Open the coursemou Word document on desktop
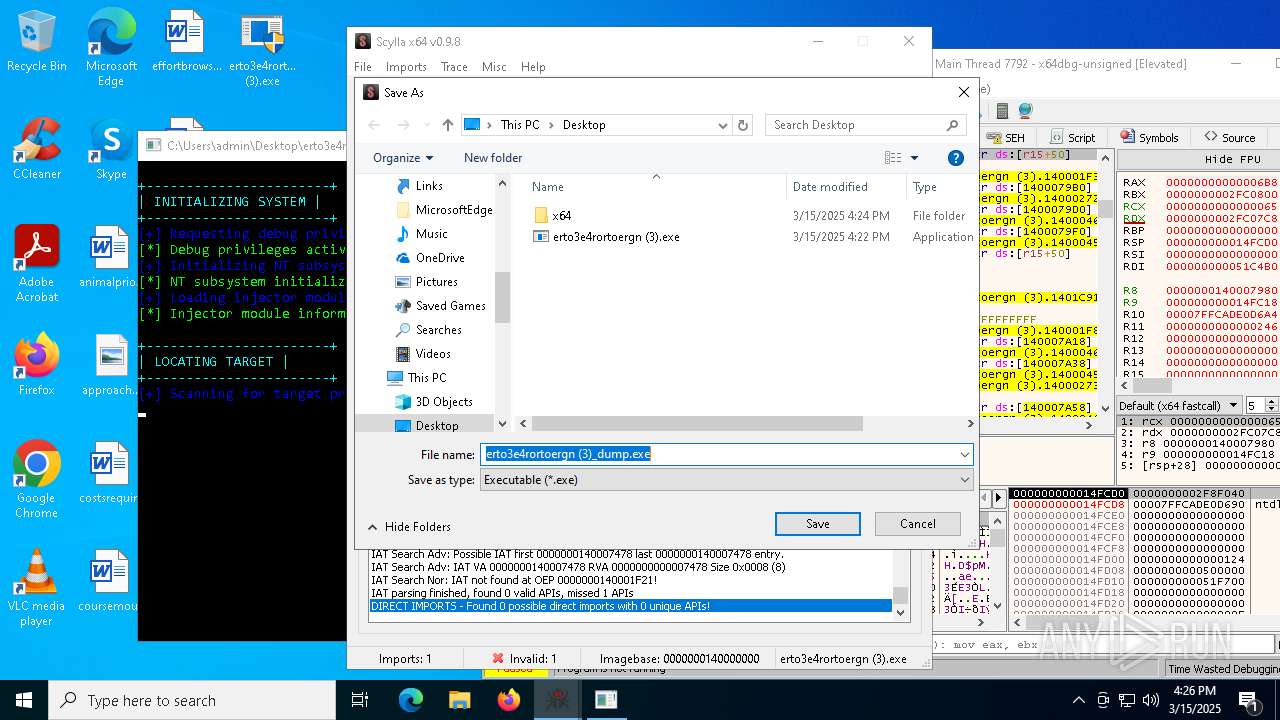Image resolution: width=1280 pixels, height=720 pixels. (108, 582)
